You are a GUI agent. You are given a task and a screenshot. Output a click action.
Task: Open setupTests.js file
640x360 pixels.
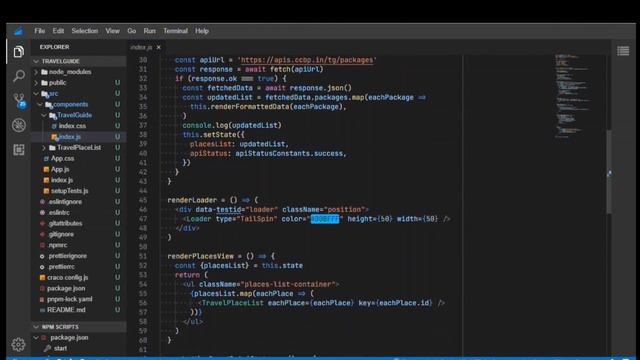(x=79, y=191)
